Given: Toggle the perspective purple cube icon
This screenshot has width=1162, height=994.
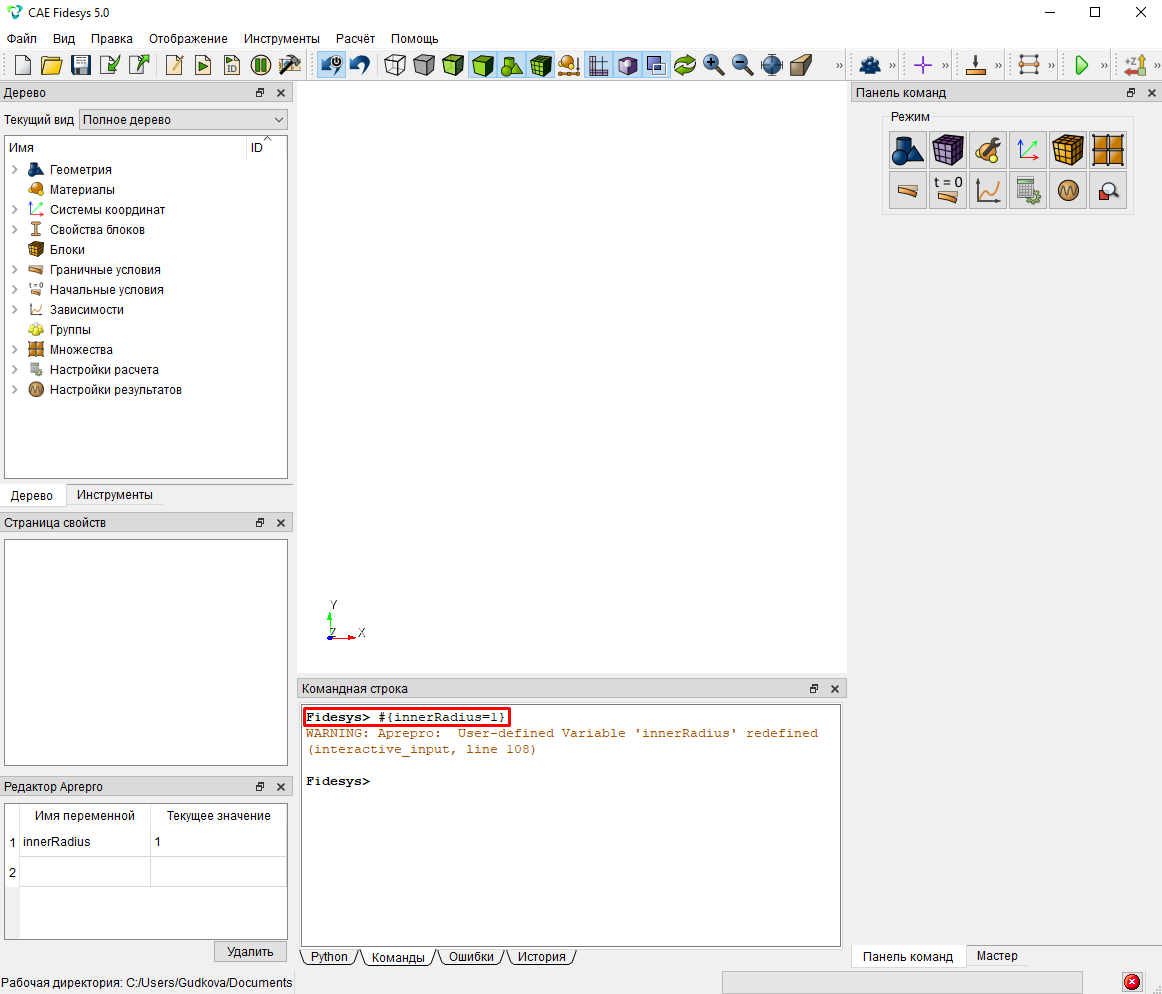Looking at the screenshot, I should [627, 65].
